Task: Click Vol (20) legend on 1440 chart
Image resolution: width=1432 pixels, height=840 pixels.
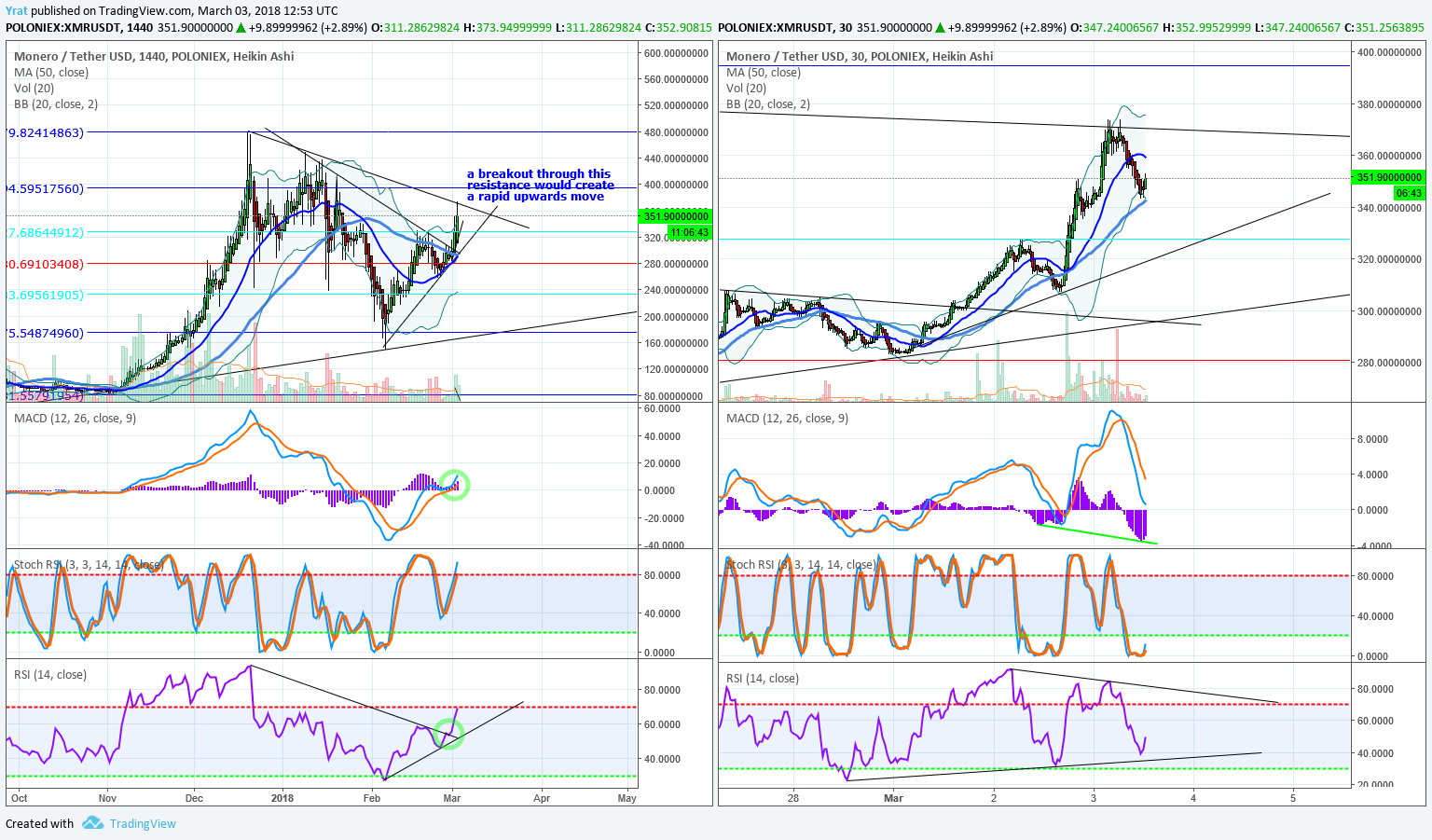Action: click(34, 88)
